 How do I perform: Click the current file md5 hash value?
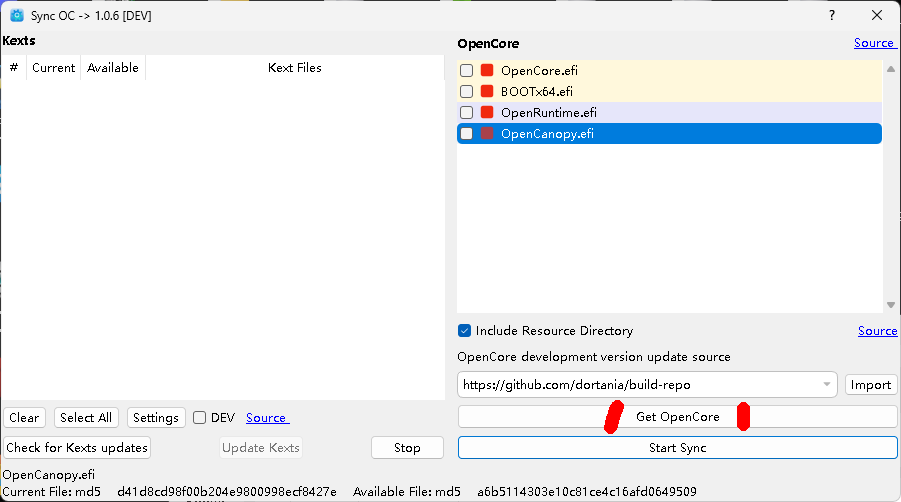pyautogui.click(x=227, y=492)
